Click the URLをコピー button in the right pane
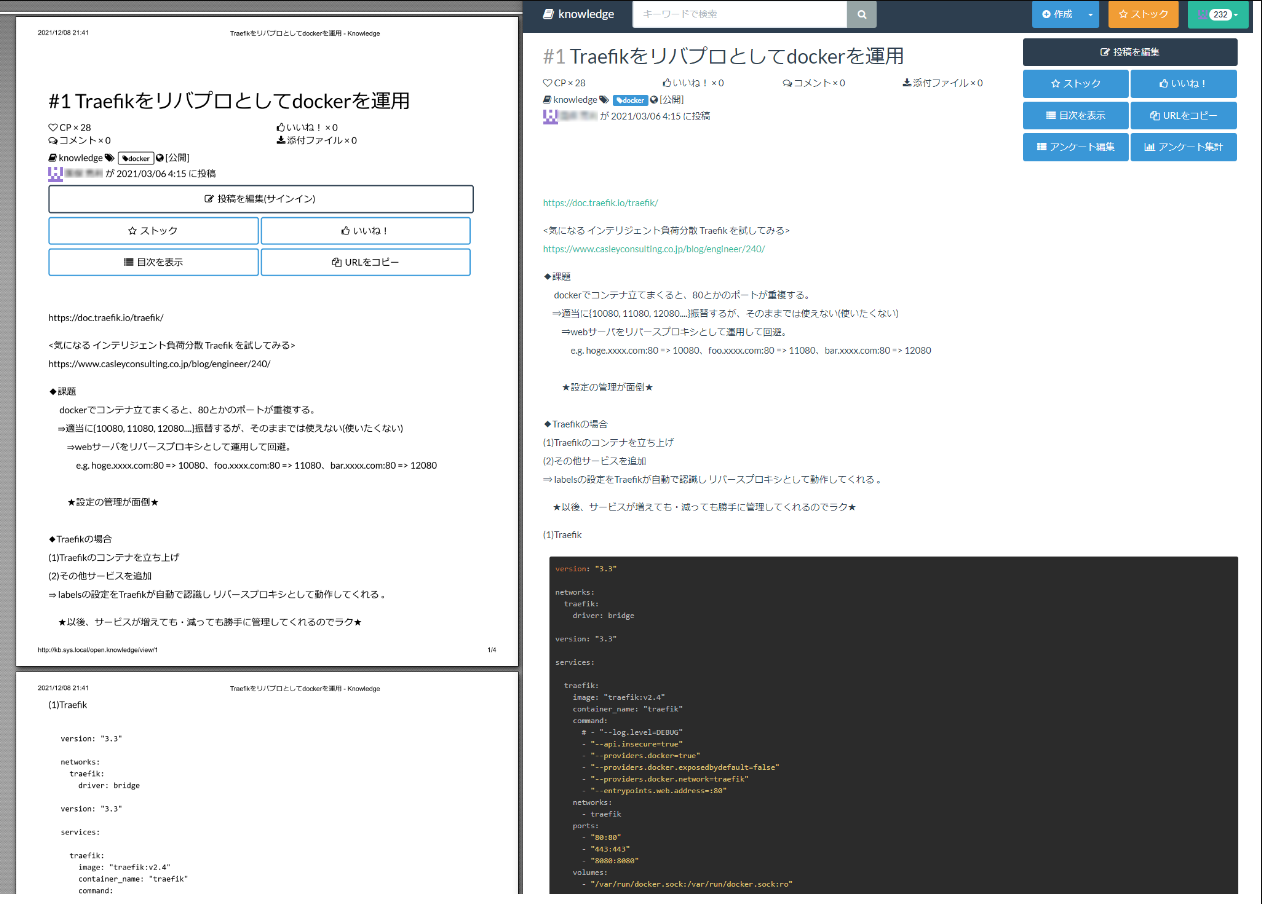1262x904 pixels. [x=1183, y=115]
